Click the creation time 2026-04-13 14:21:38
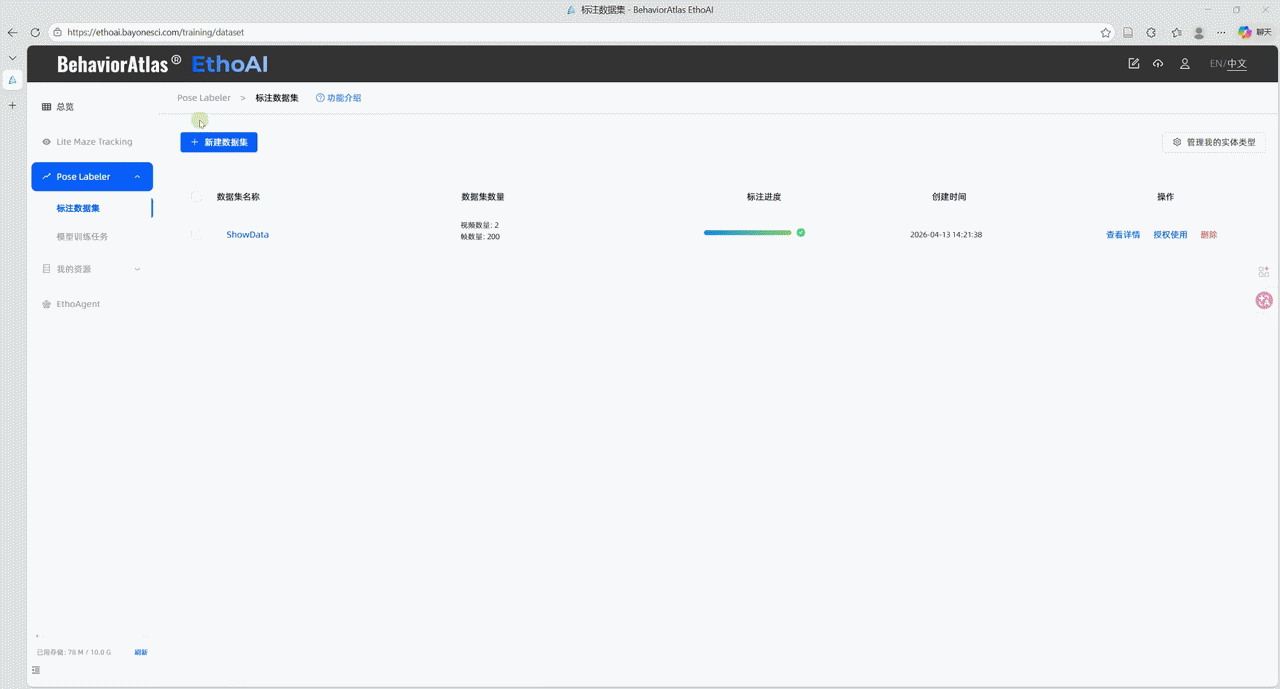The width and height of the screenshot is (1280, 689). [x=946, y=235]
